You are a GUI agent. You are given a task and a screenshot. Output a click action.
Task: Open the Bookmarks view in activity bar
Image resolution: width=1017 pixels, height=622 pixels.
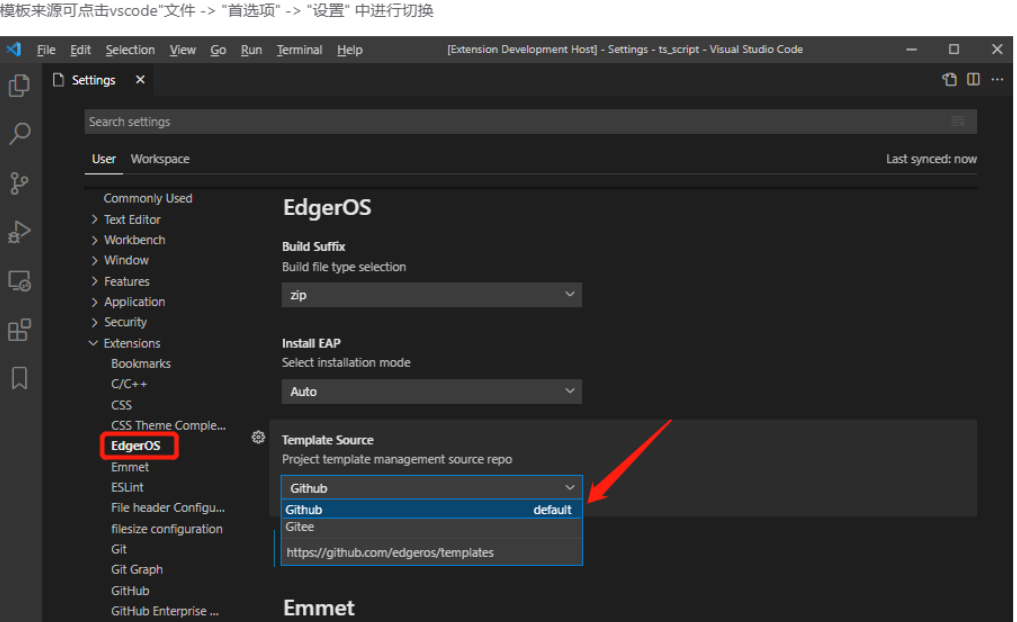tap(19, 378)
